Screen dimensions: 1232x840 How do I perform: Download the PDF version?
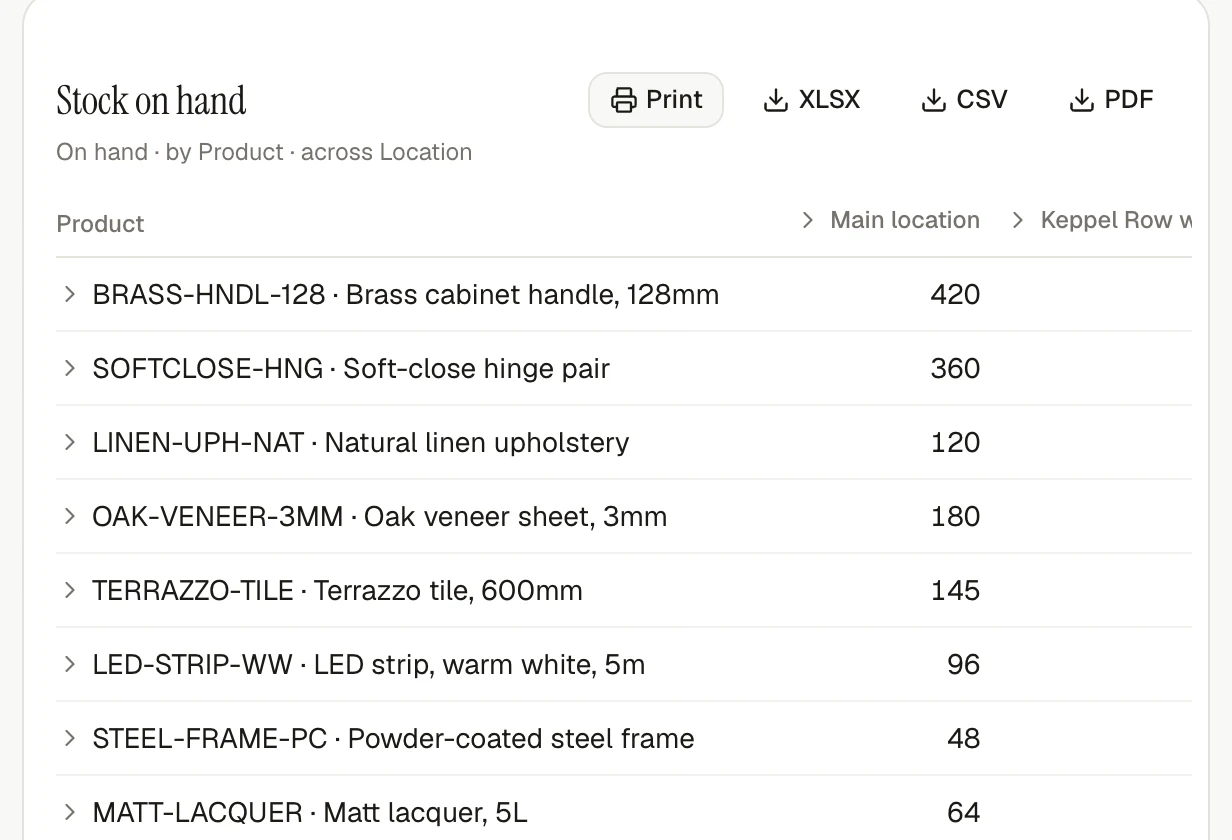1111,100
